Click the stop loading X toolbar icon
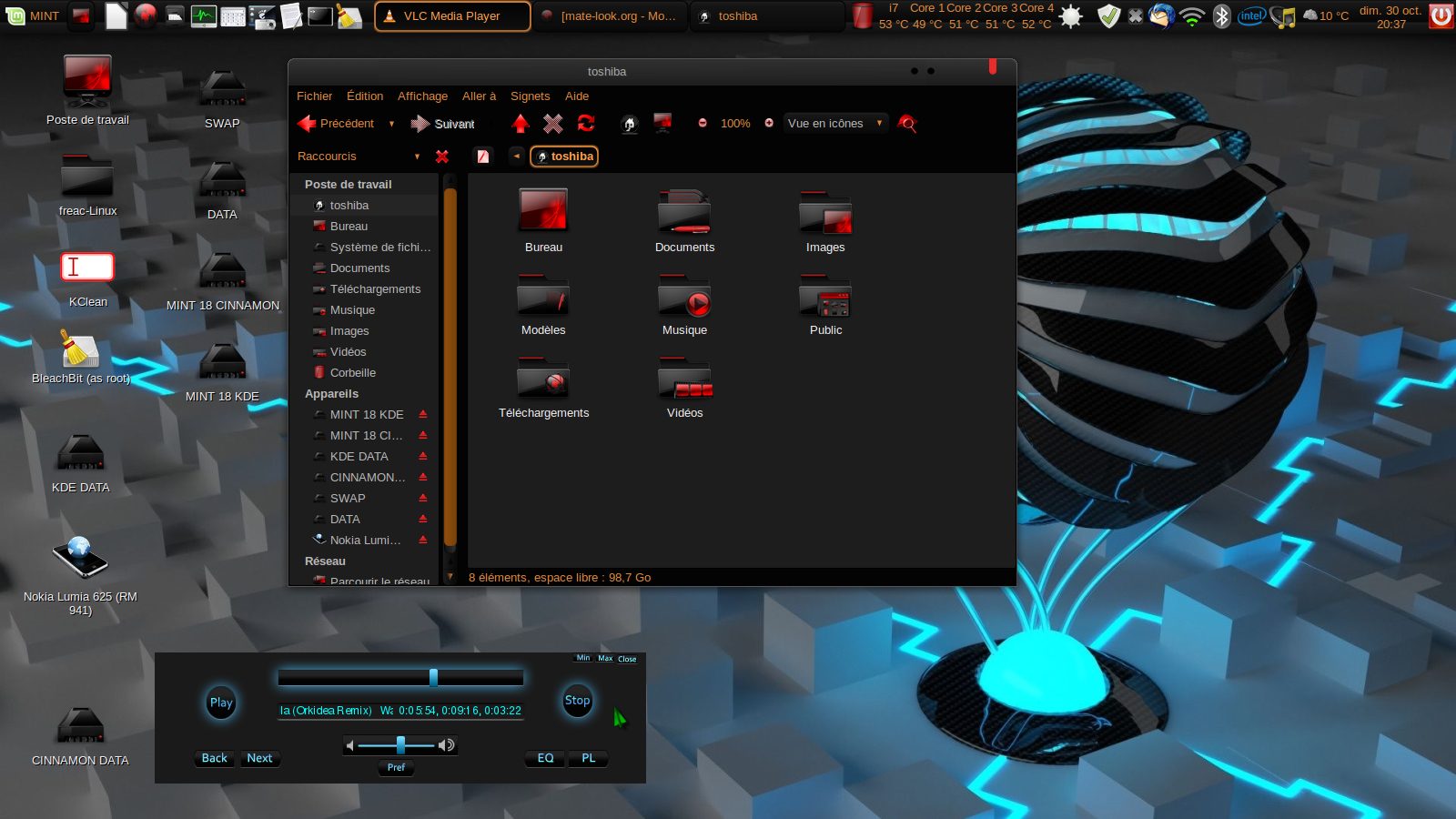 point(553,123)
